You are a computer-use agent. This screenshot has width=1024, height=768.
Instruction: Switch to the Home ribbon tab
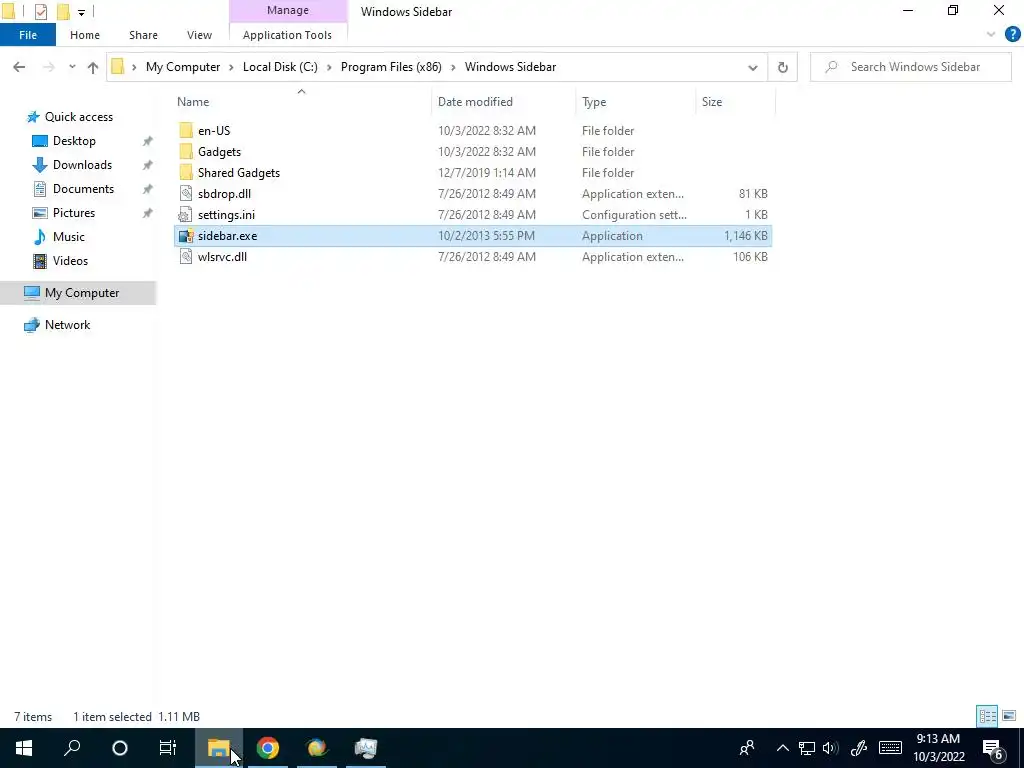click(85, 35)
